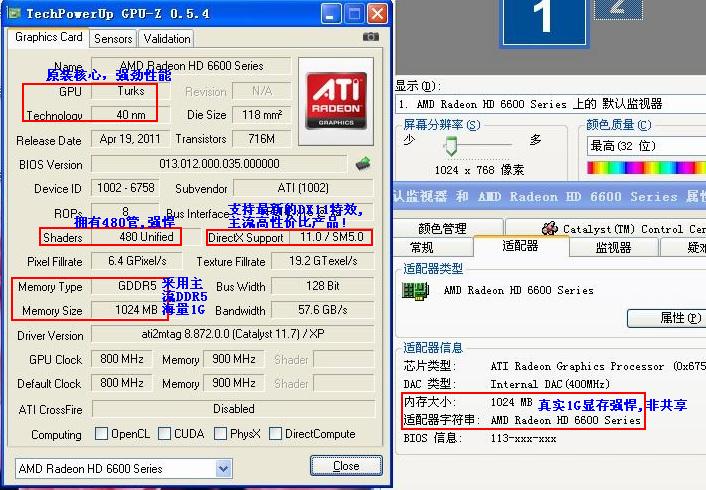Viewport: 706px width, 490px height.
Task: Toggle the DirectCompute checkbox
Action: pyautogui.click(x=275, y=434)
